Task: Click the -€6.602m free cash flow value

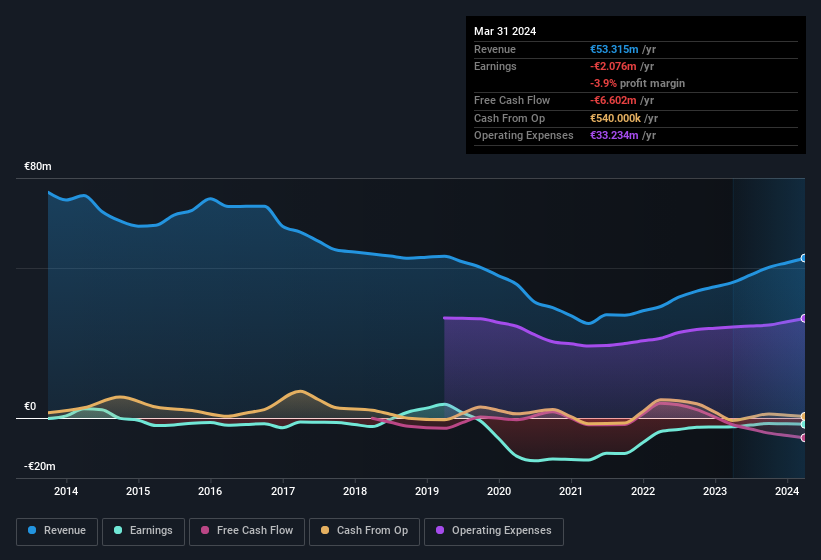Action: tap(613, 100)
